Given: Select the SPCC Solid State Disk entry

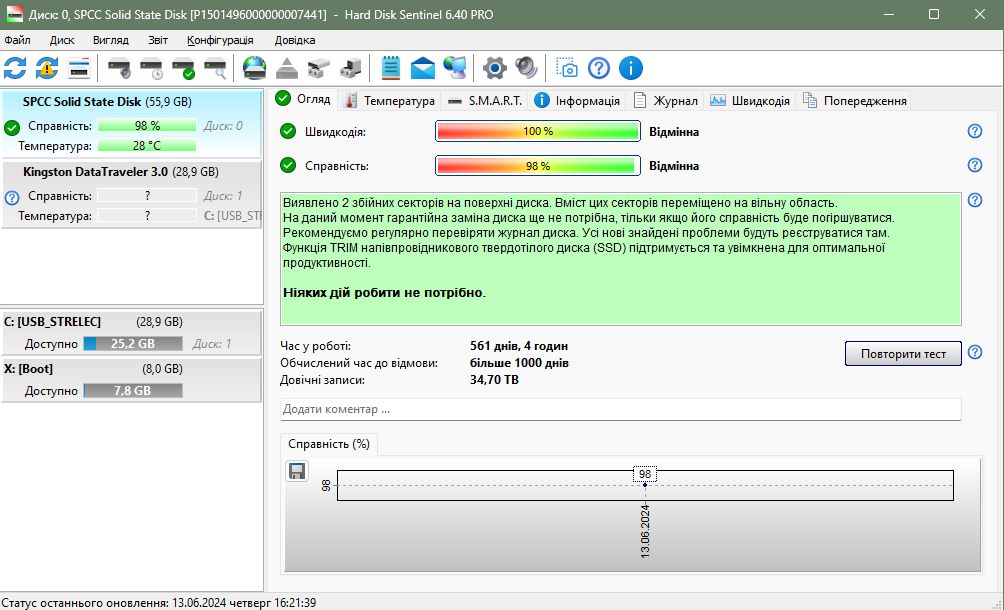Looking at the screenshot, I should pyautogui.click(x=131, y=124).
